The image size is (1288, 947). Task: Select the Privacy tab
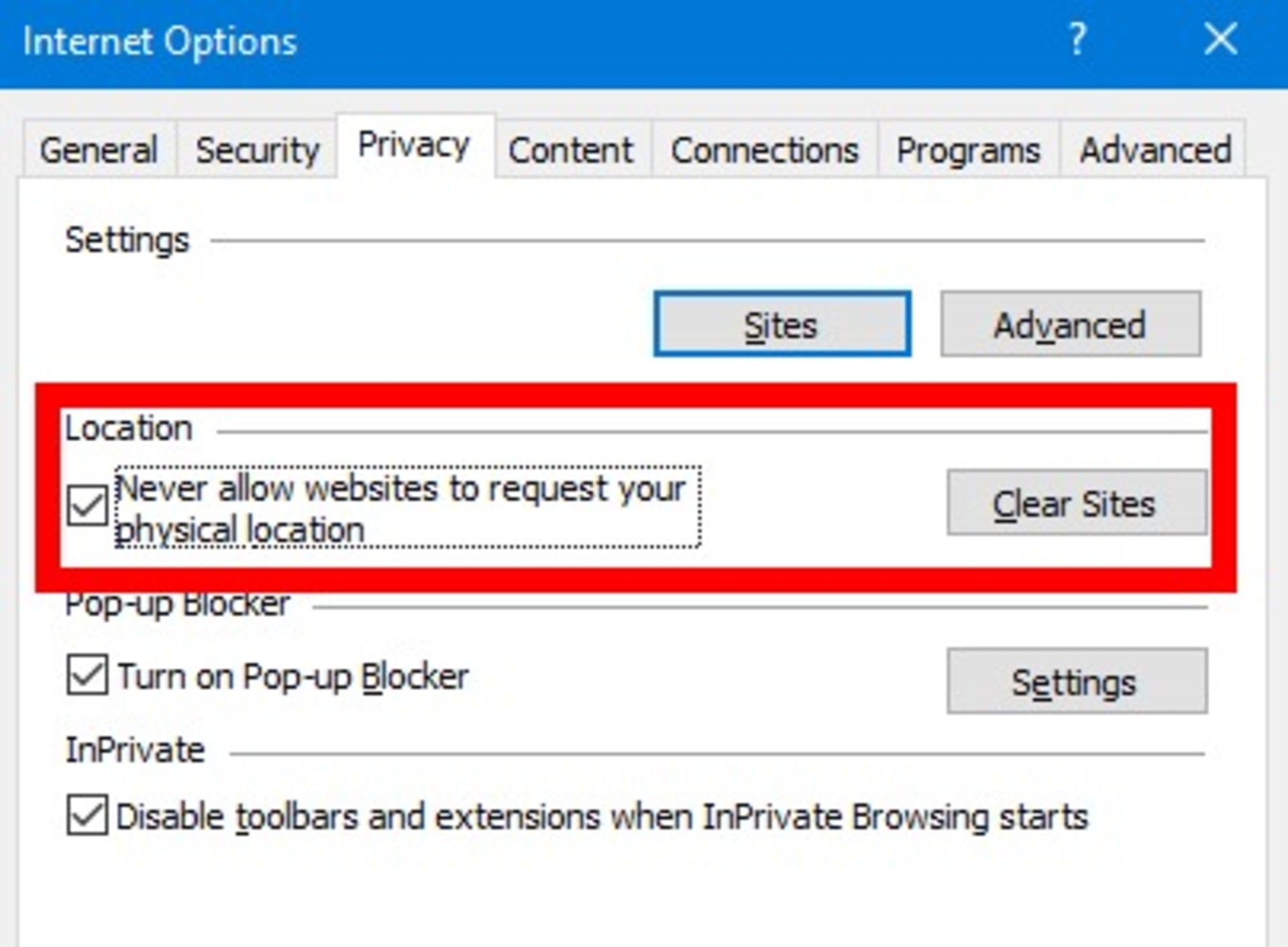[x=414, y=144]
